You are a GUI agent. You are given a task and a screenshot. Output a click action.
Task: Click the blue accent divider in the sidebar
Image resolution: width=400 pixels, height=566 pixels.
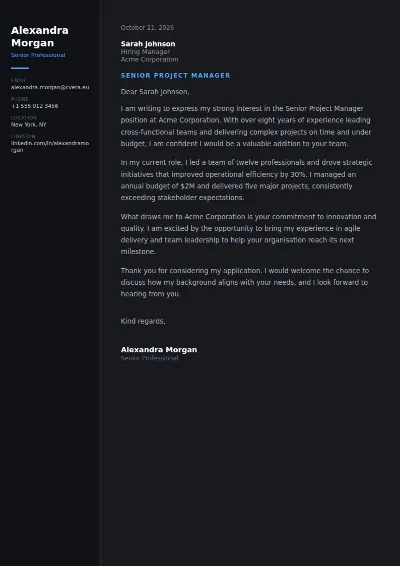coord(20,68)
